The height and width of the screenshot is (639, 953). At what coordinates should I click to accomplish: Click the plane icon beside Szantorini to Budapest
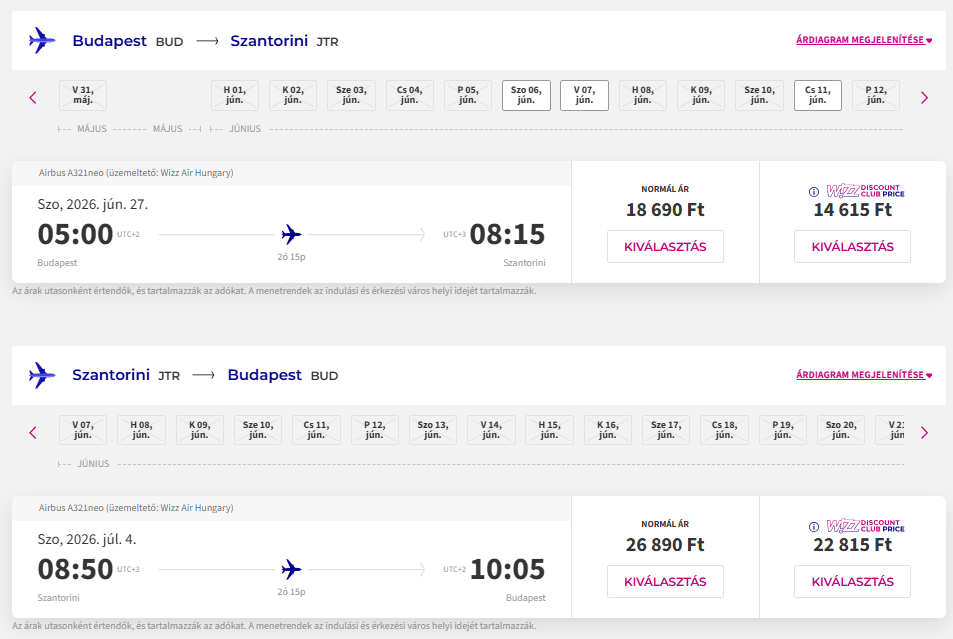pyautogui.click(x=42, y=376)
